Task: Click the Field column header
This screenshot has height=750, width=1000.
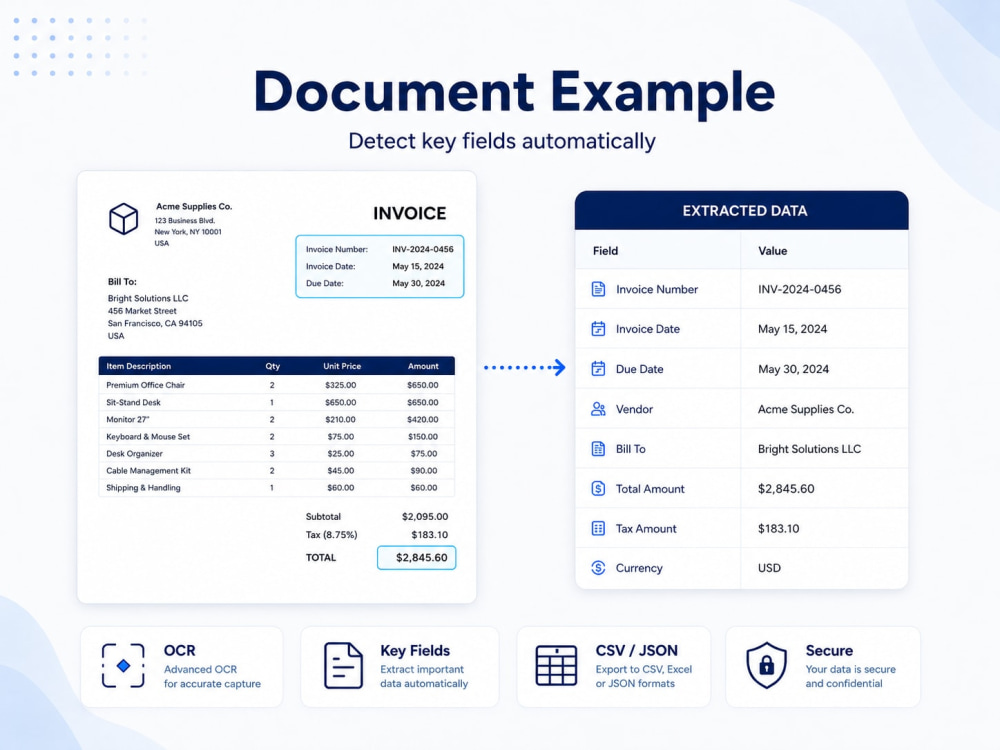Action: 605,251
